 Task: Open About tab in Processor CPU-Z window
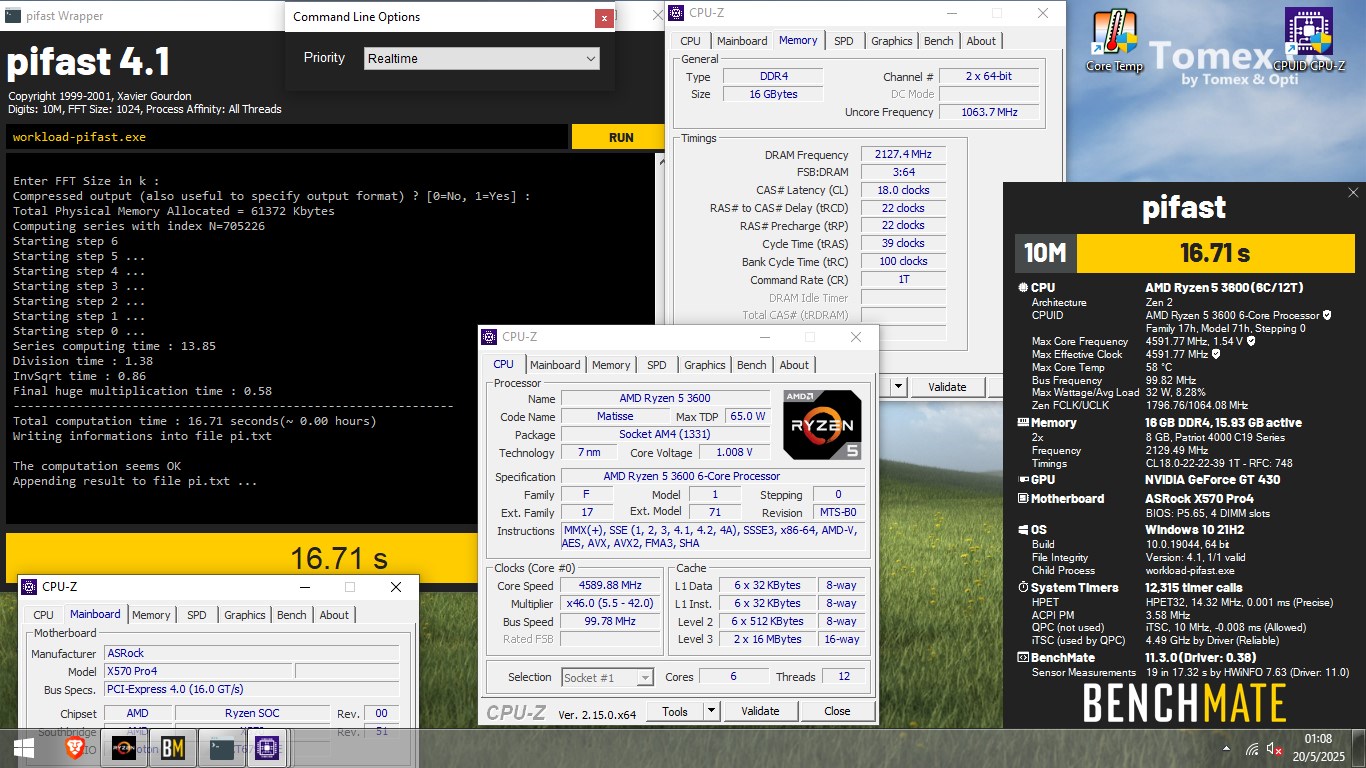coord(794,365)
